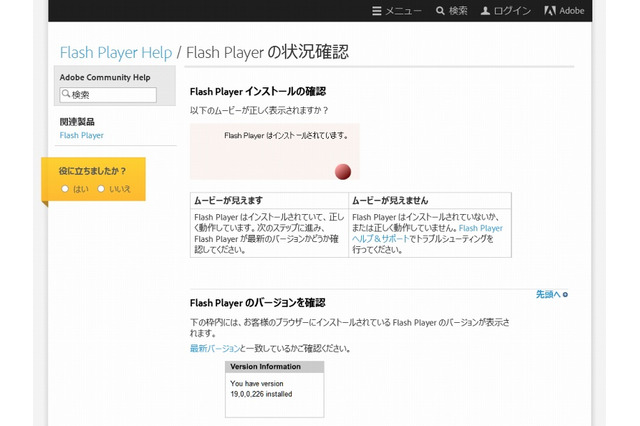Open the Flash Player related product link

pyautogui.click(x=82, y=135)
